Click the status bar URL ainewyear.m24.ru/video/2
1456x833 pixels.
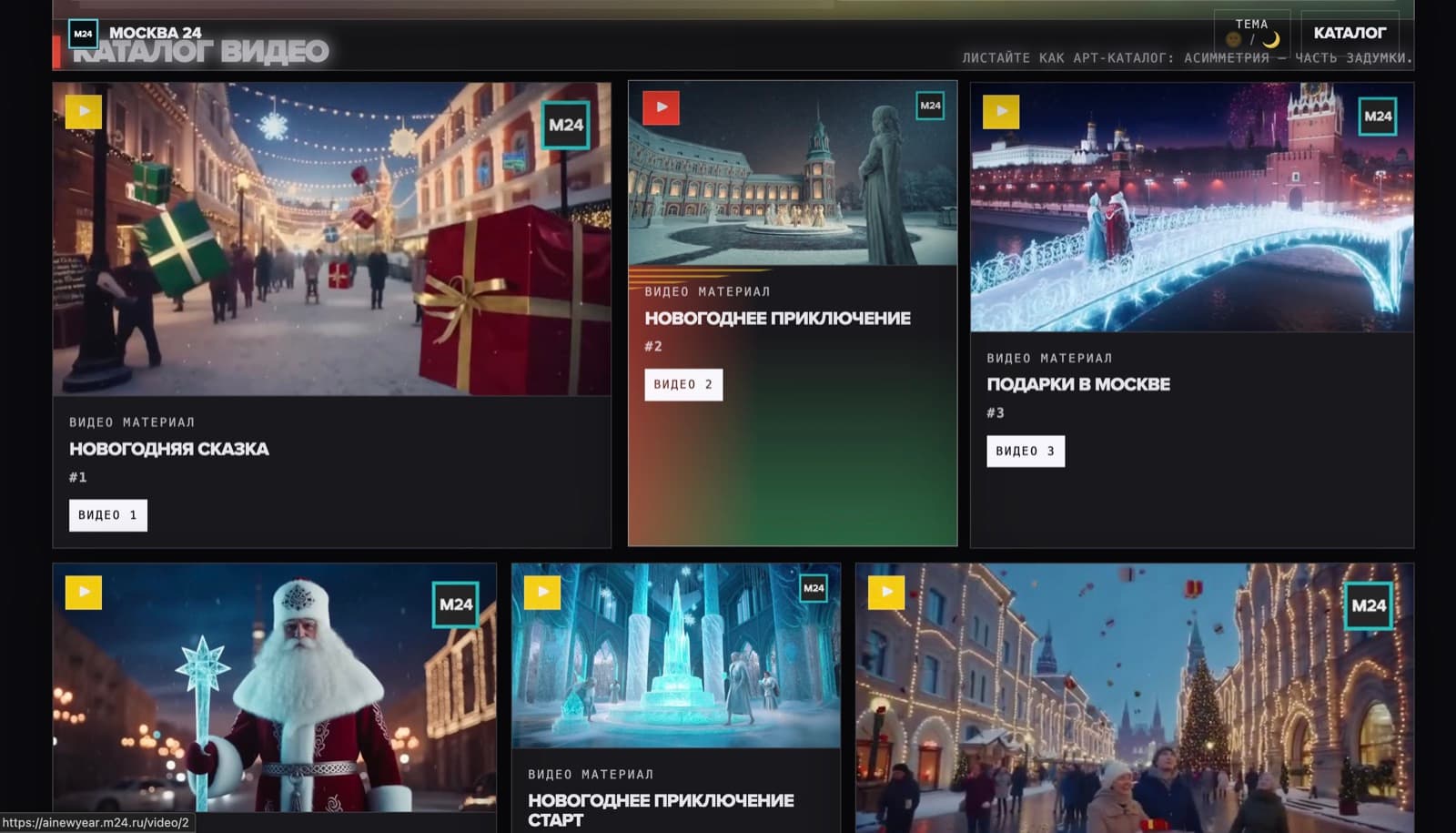click(96, 823)
